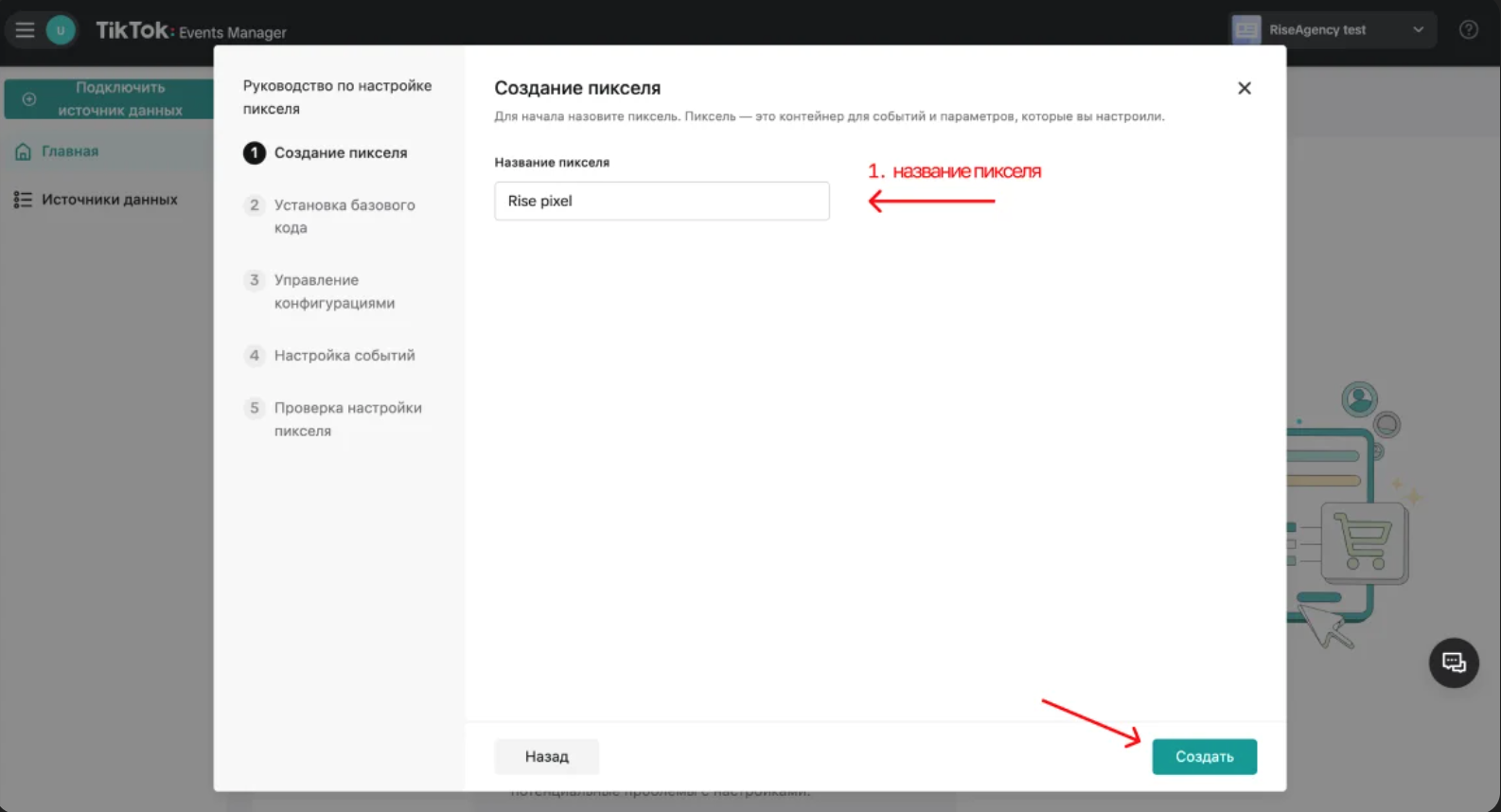The height and width of the screenshot is (812, 1501).
Task: Click the Назад button
Action: (546, 756)
